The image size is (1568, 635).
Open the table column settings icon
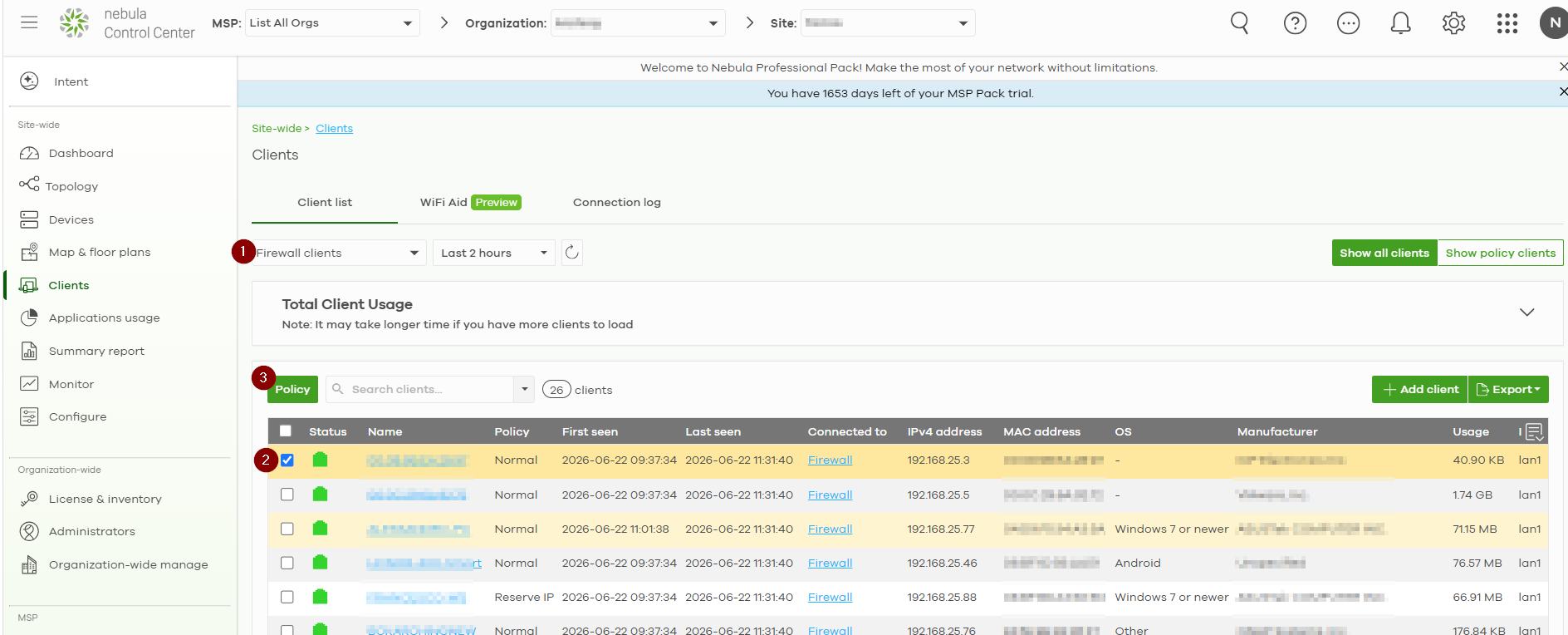(1534, 431)
